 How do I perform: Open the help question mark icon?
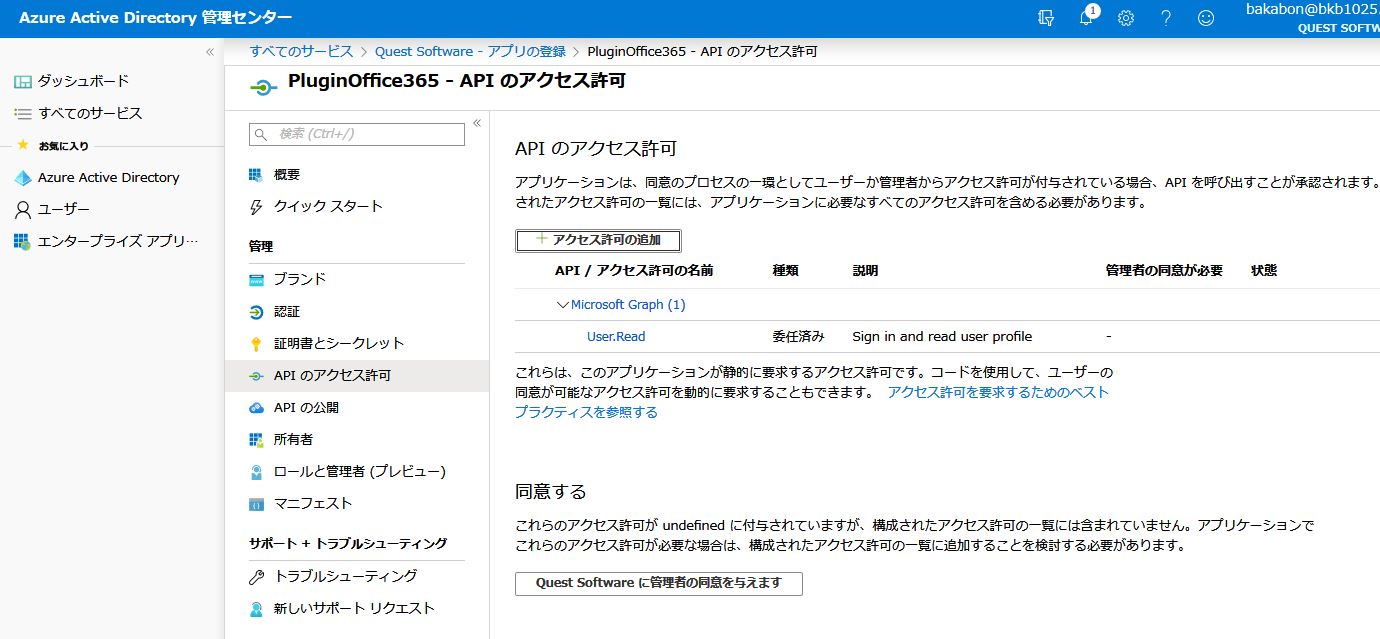click(1166, 18)
